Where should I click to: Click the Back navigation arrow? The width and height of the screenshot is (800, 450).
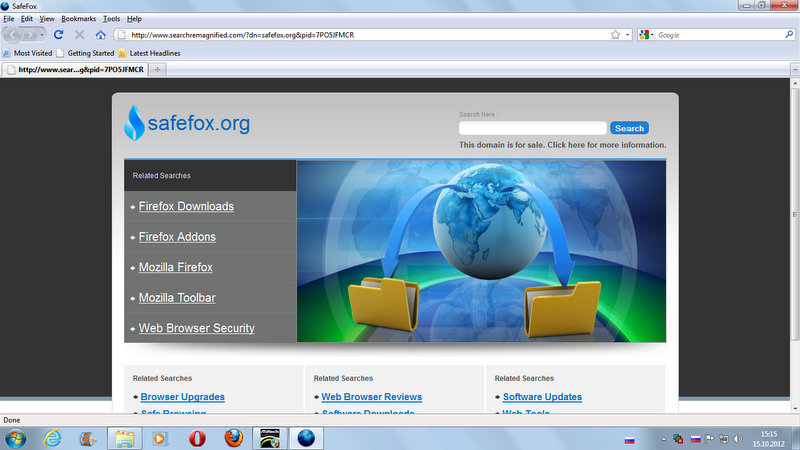(x=13, y=35)
